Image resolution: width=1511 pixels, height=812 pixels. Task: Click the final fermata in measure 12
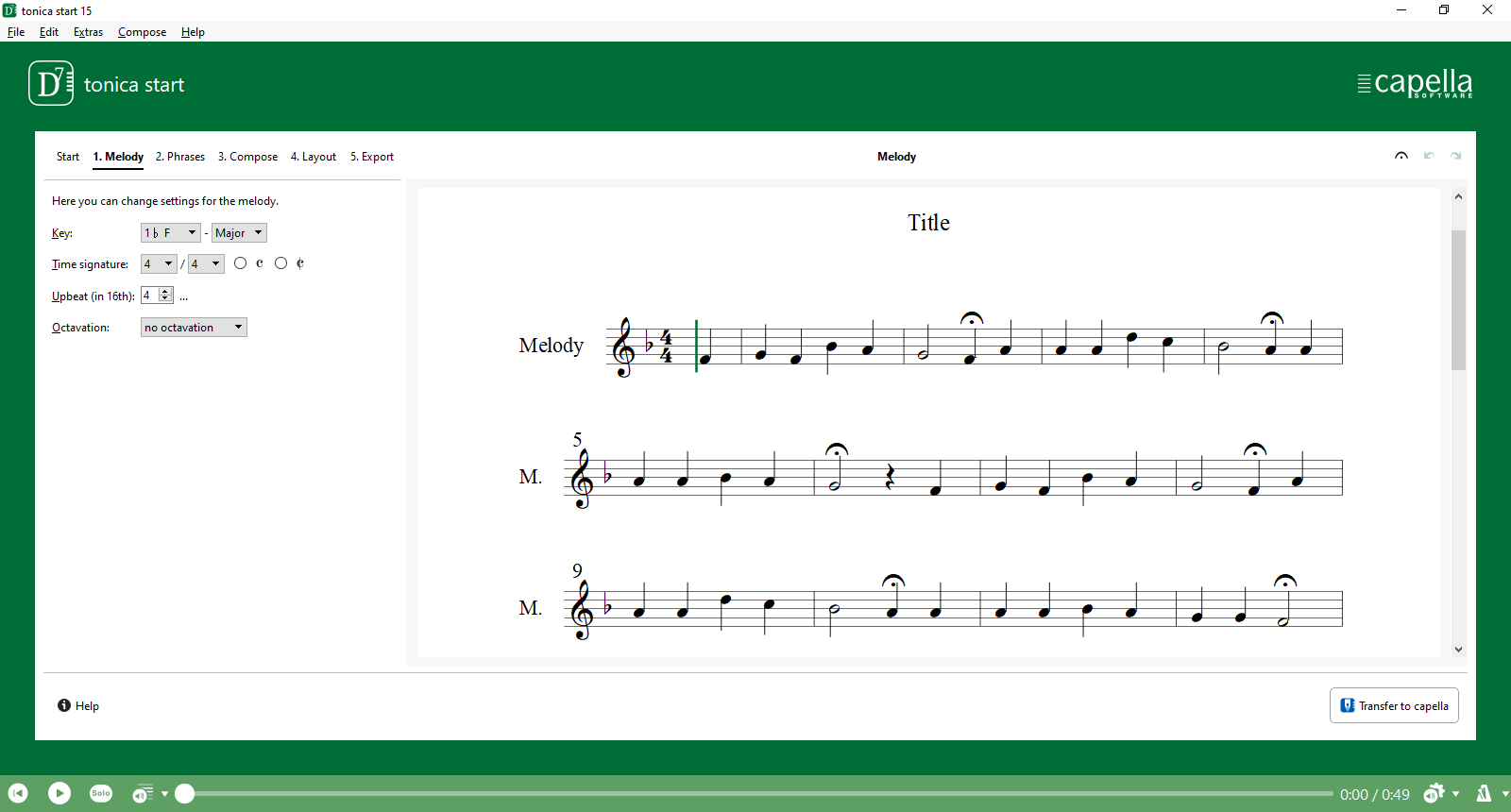tap(1284, 582)
